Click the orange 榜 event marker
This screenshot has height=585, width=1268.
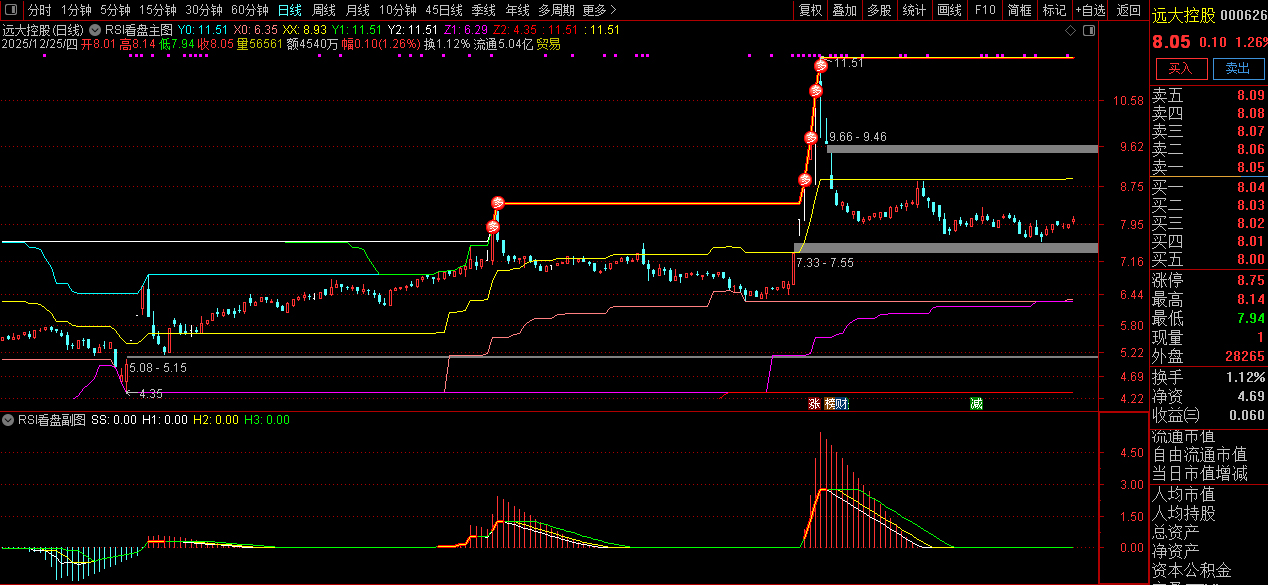829,404
